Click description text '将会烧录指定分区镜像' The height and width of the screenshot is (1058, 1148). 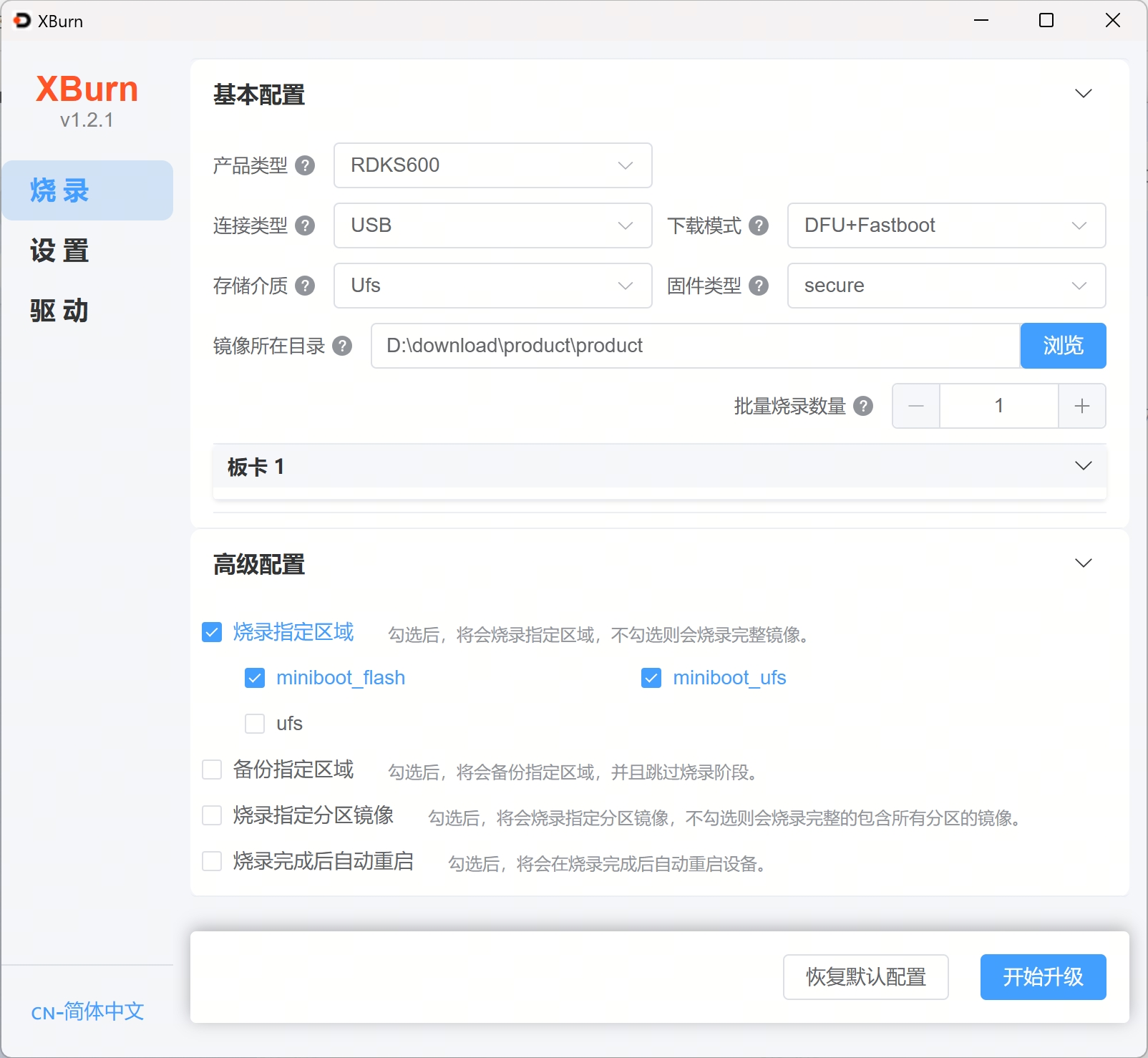[583, 818]
